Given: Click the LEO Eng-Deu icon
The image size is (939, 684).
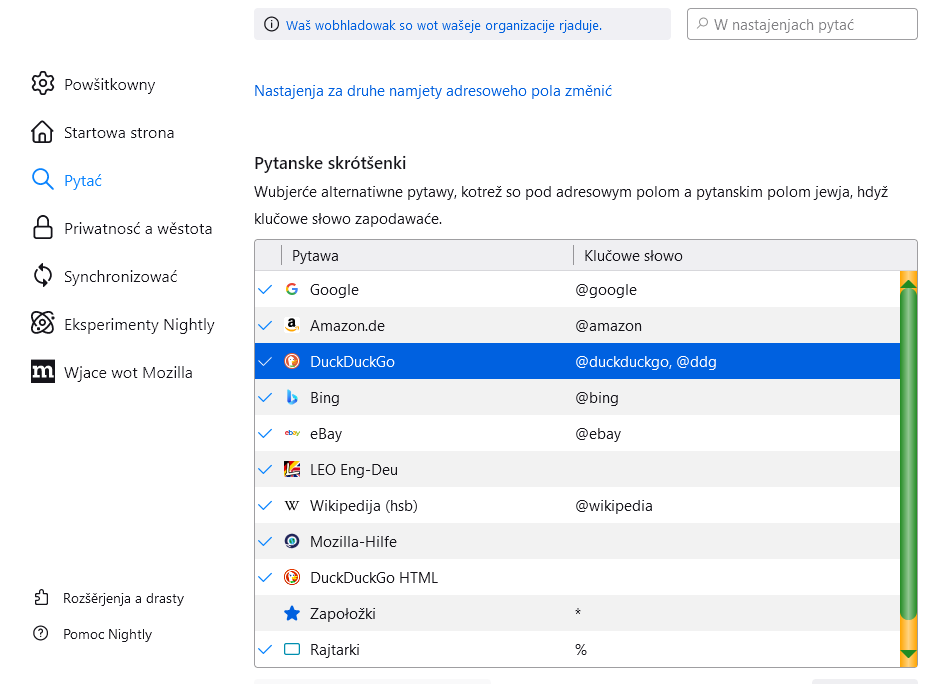Looking at the screenshot, I should 292,470.
